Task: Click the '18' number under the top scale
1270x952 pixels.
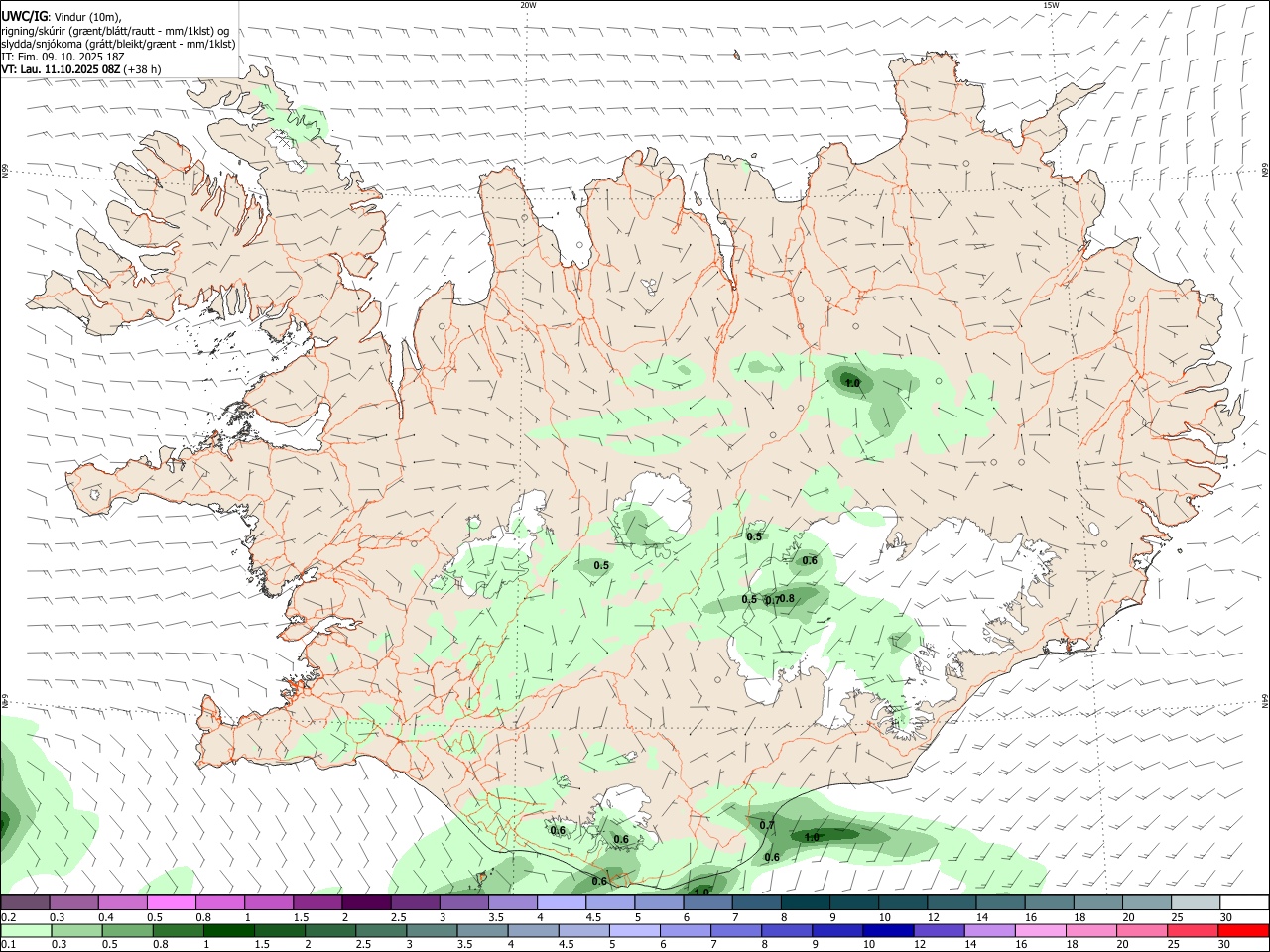Action: [1080, 917]
